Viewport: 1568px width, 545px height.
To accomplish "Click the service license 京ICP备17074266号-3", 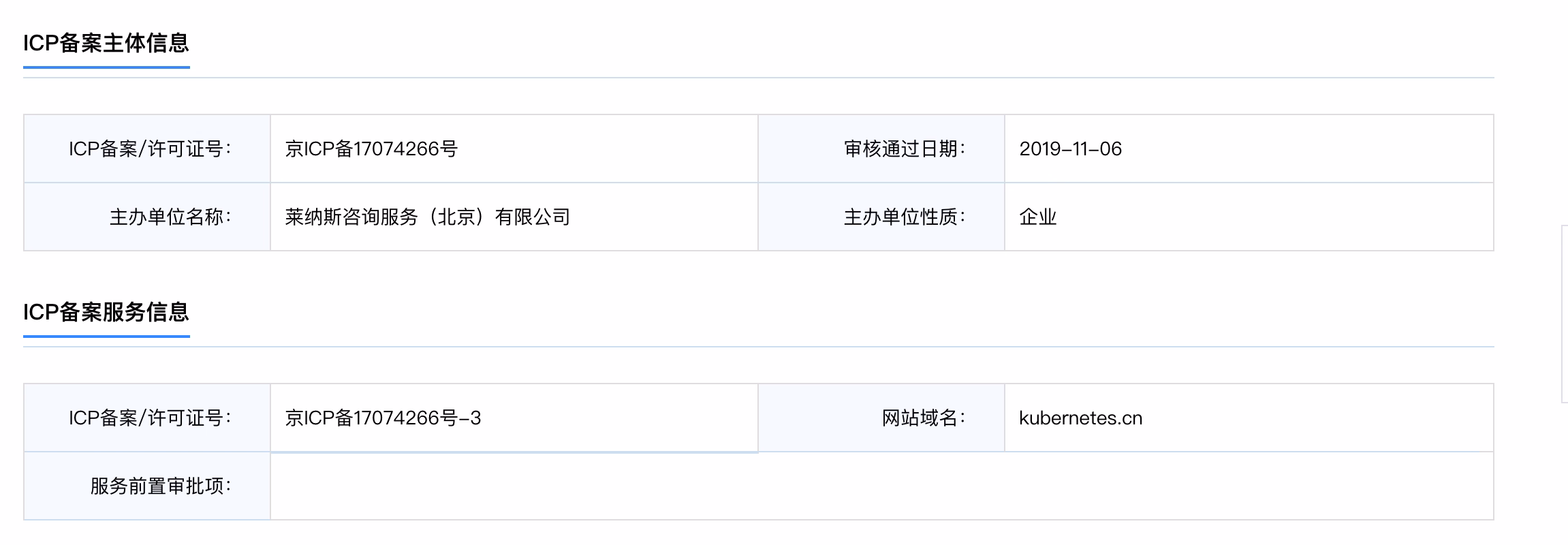I will pos(383,418).
